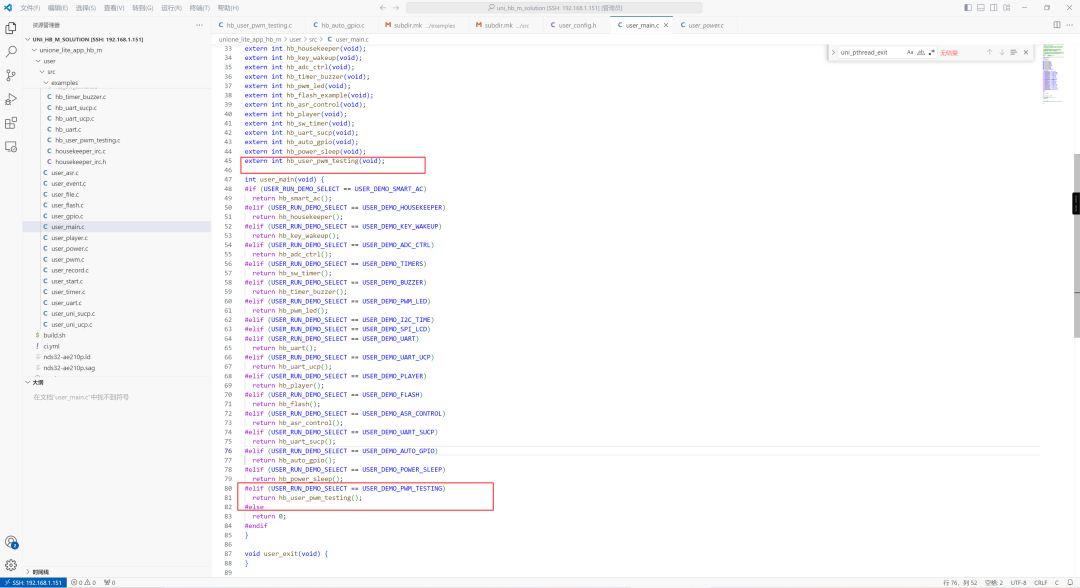Open the Explorer view in activity bar
1080x588 pixels.
[11, 28]
